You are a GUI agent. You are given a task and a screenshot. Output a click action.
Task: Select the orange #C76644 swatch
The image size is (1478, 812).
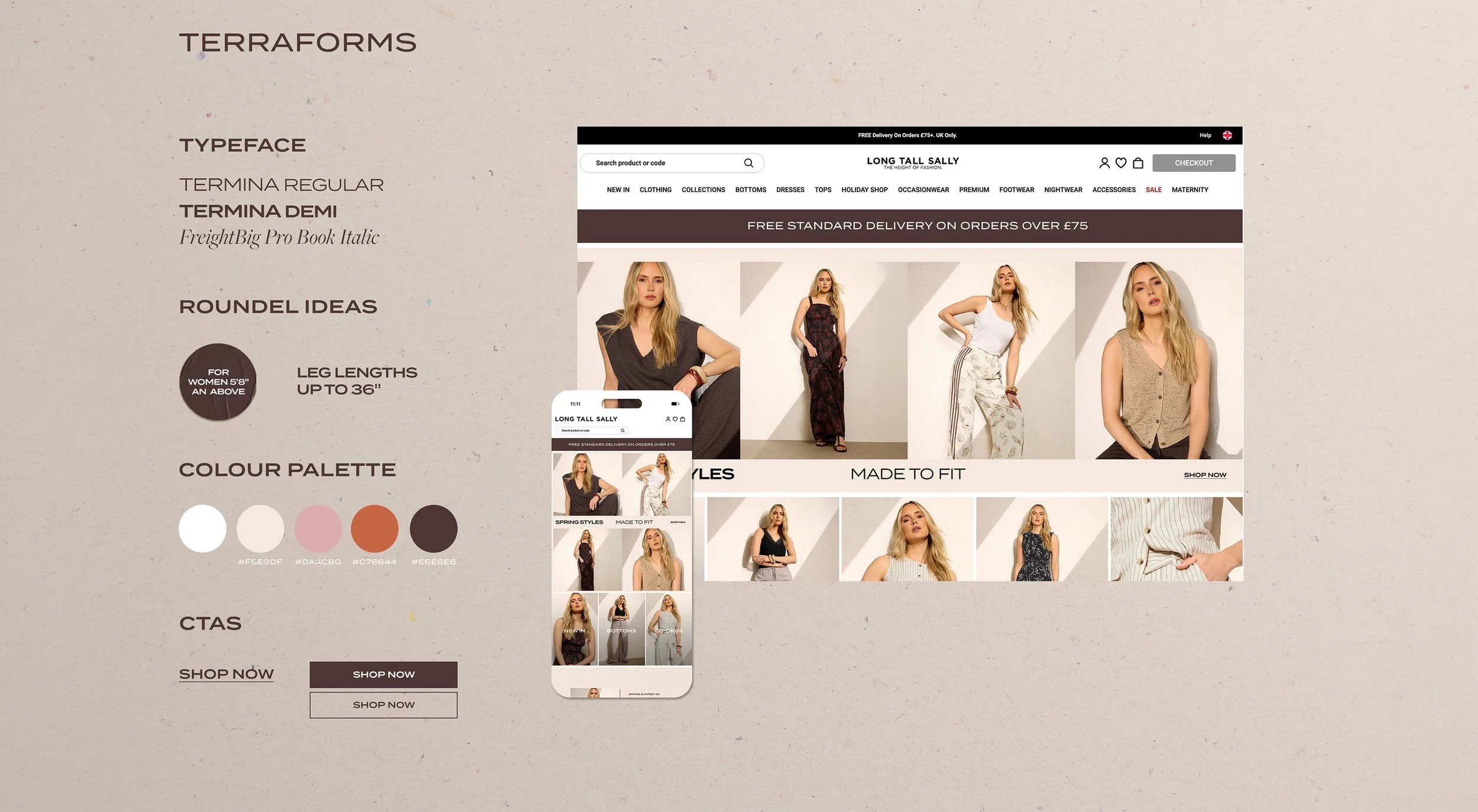coord(375,528)
